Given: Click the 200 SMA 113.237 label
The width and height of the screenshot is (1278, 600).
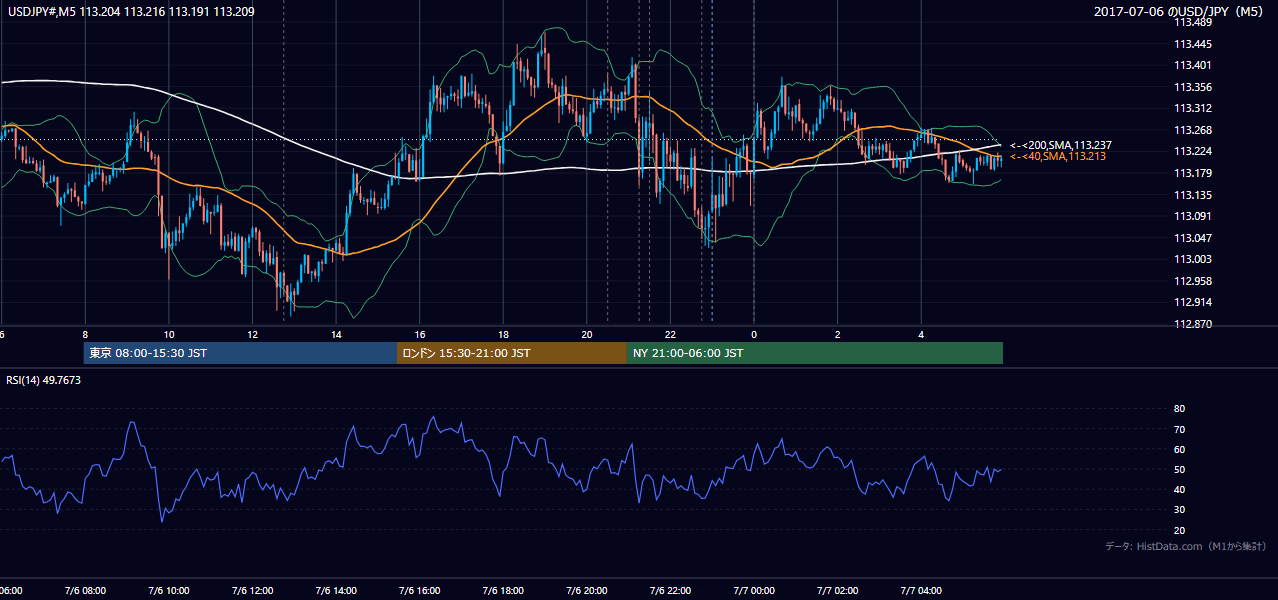Looking at the screenshot, I should (1060, 145).
